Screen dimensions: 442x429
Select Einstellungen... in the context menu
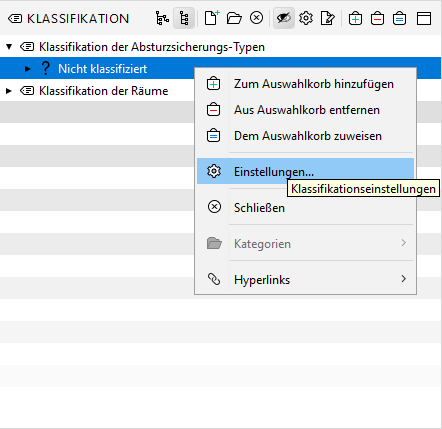(305, 171)
